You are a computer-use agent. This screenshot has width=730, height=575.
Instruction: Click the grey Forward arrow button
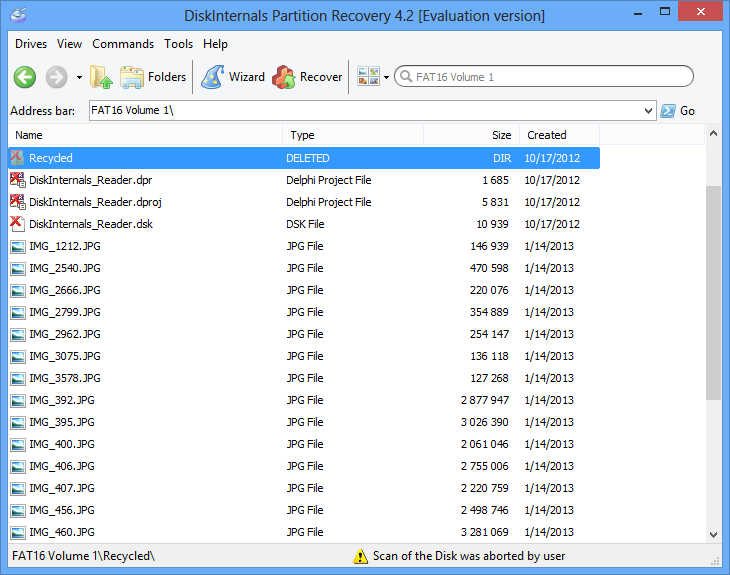(x=56, y=77)
